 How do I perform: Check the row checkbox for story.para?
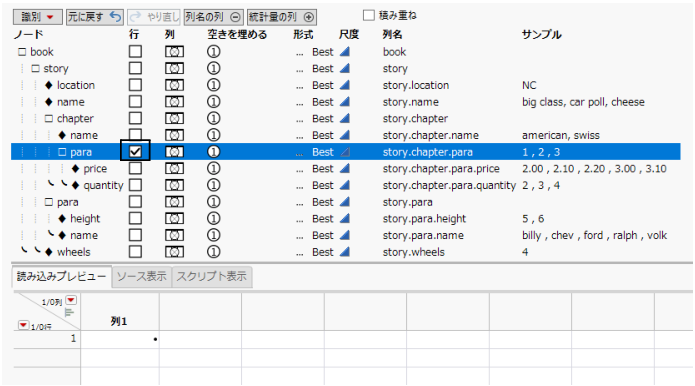pos(135,202)
